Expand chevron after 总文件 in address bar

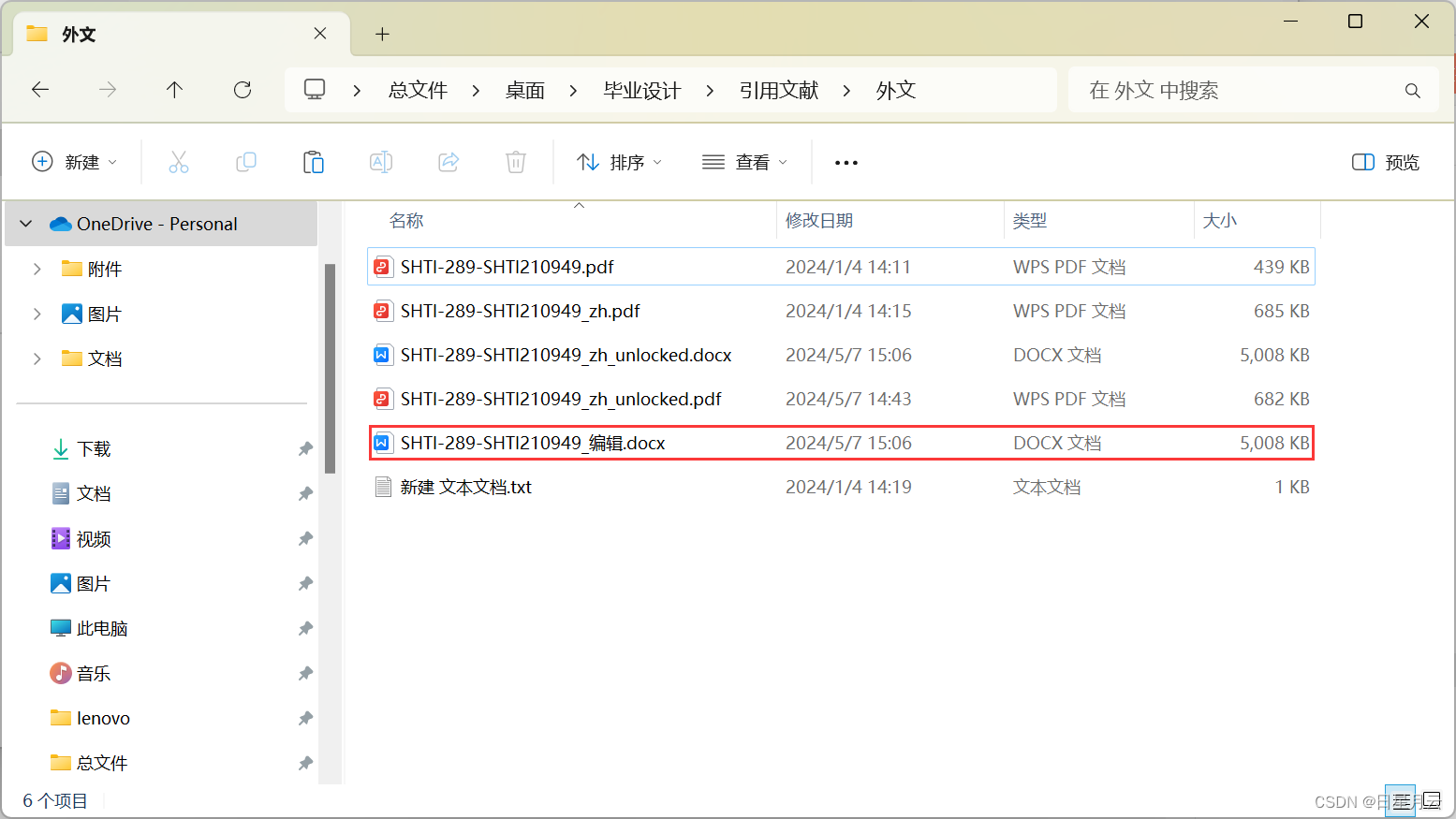pos(476,91)
